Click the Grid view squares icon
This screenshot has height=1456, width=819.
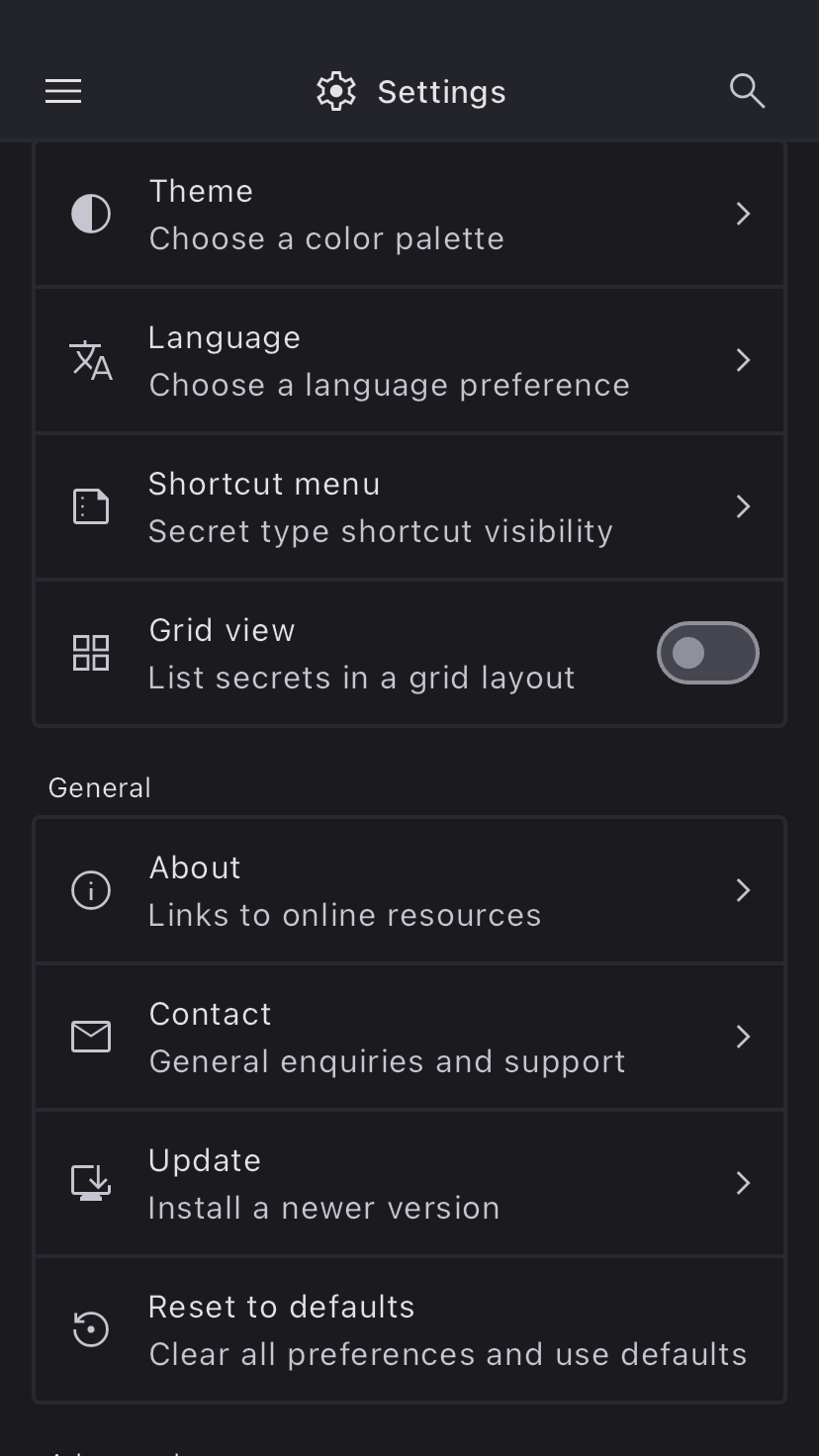click(91, 653)
